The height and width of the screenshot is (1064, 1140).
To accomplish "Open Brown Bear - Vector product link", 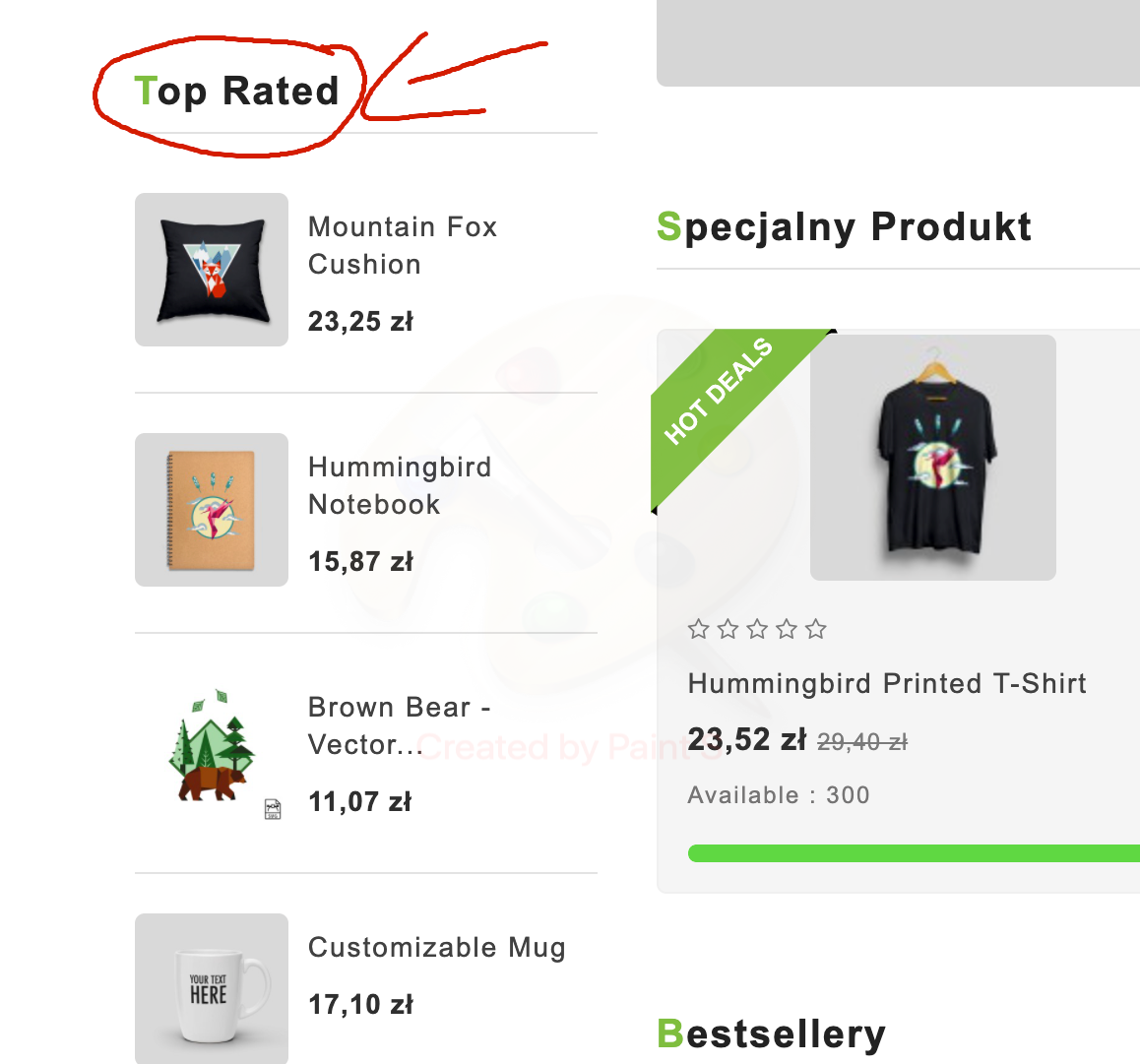I will (399, 725).
